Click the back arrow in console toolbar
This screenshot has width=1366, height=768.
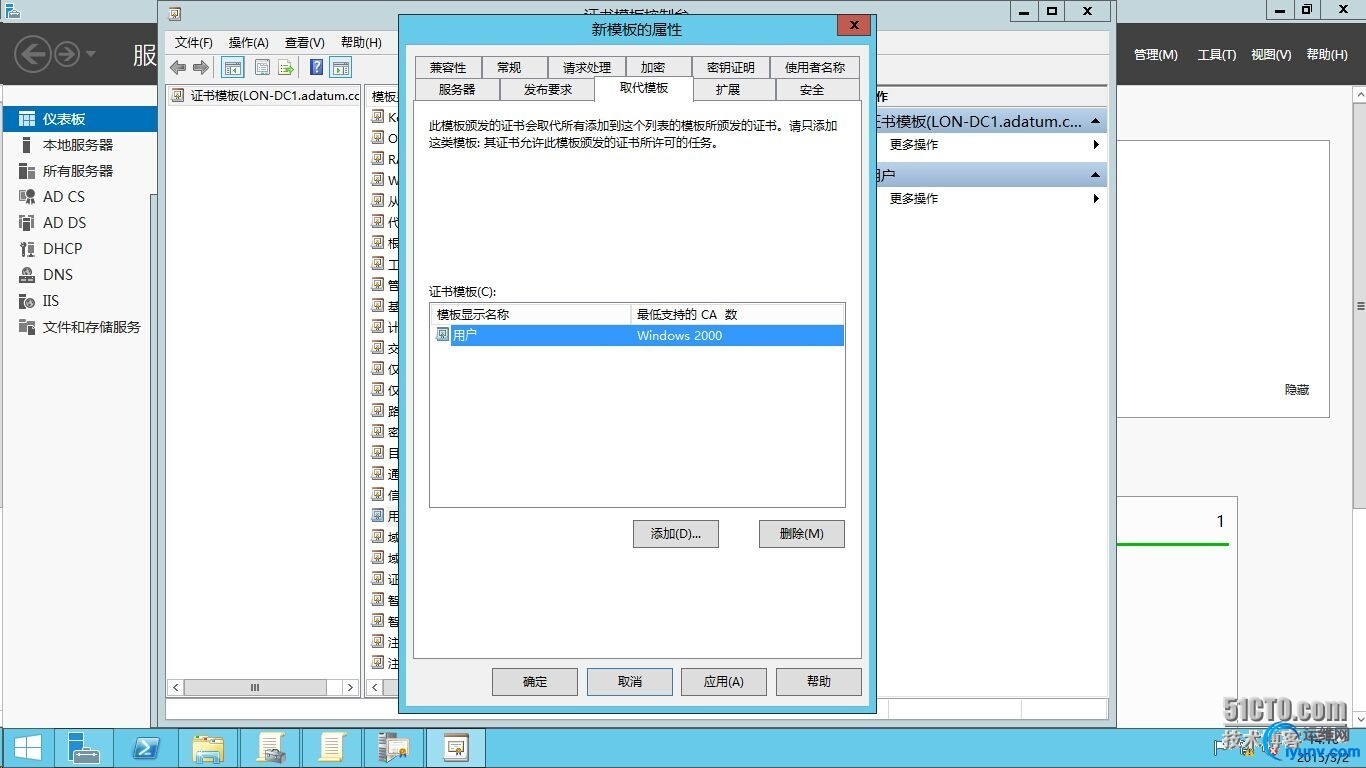click(178, 67)
